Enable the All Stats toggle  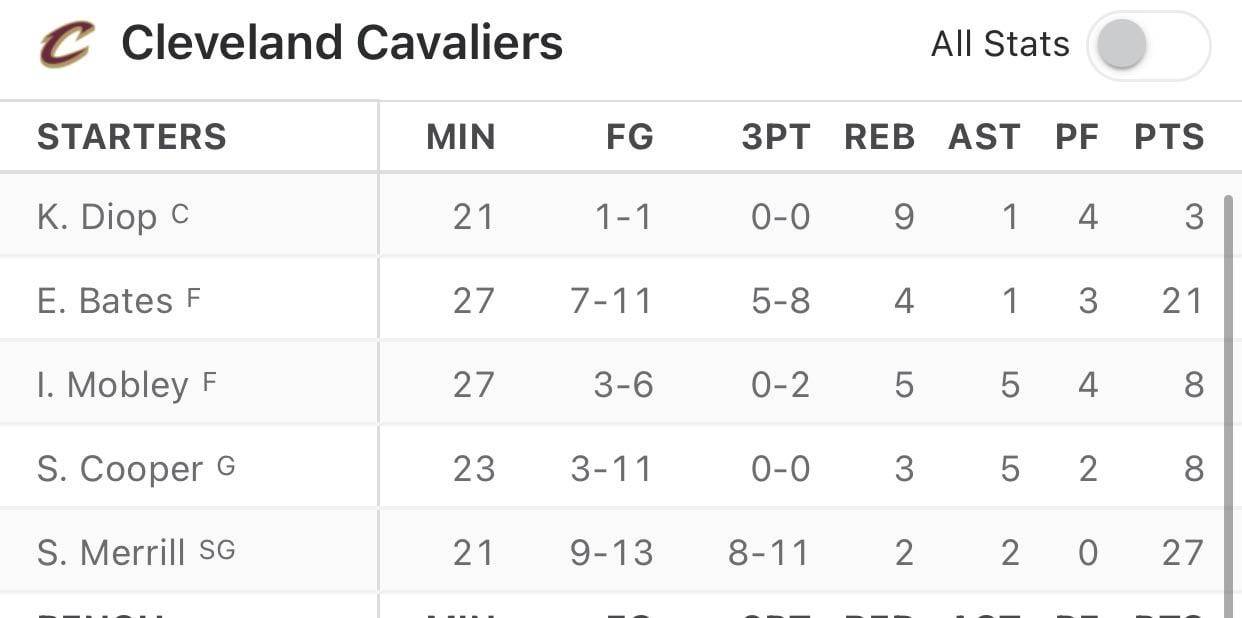(x=1148, y=46)
